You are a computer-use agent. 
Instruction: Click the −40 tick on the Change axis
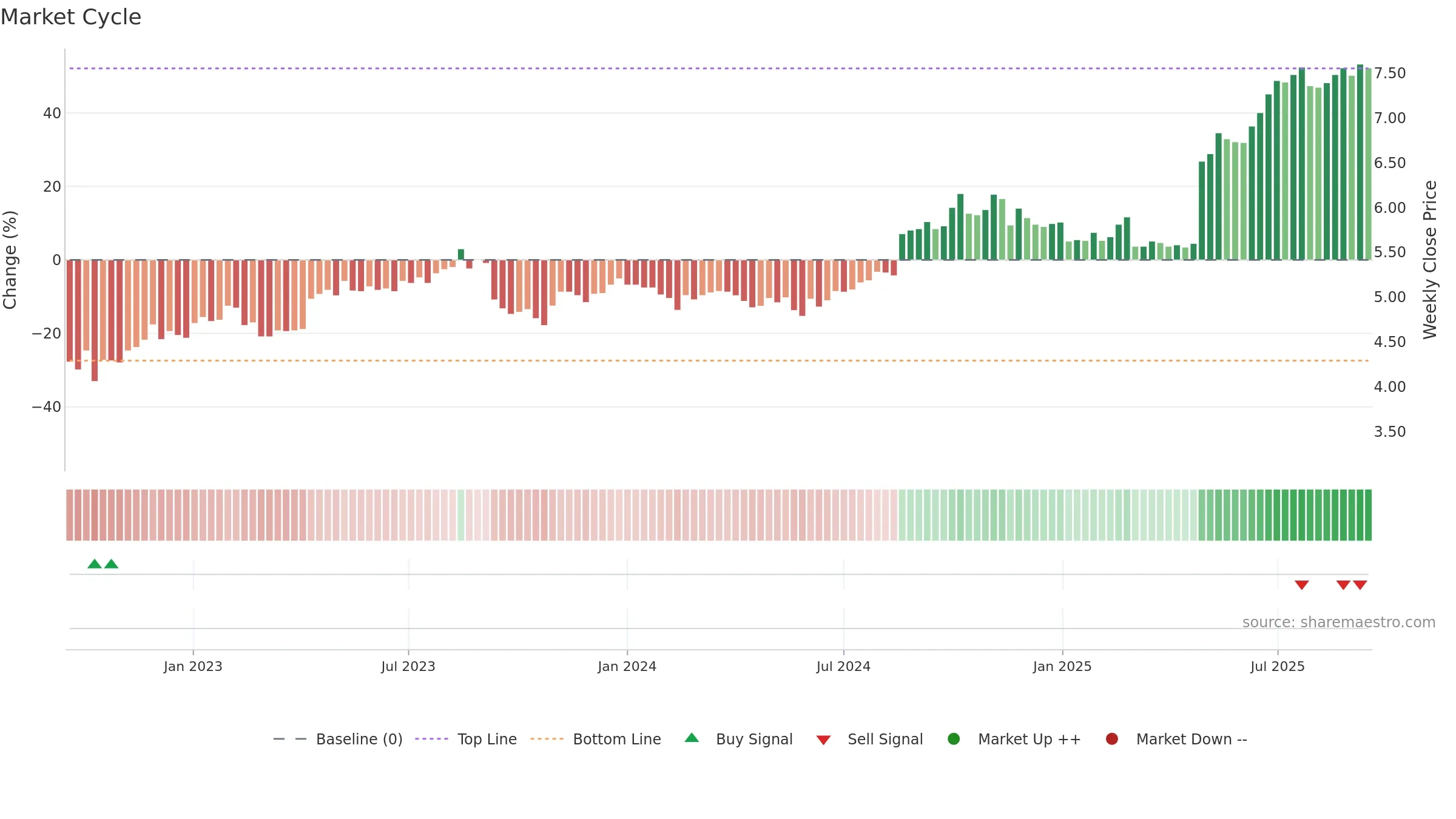[47, 406]
